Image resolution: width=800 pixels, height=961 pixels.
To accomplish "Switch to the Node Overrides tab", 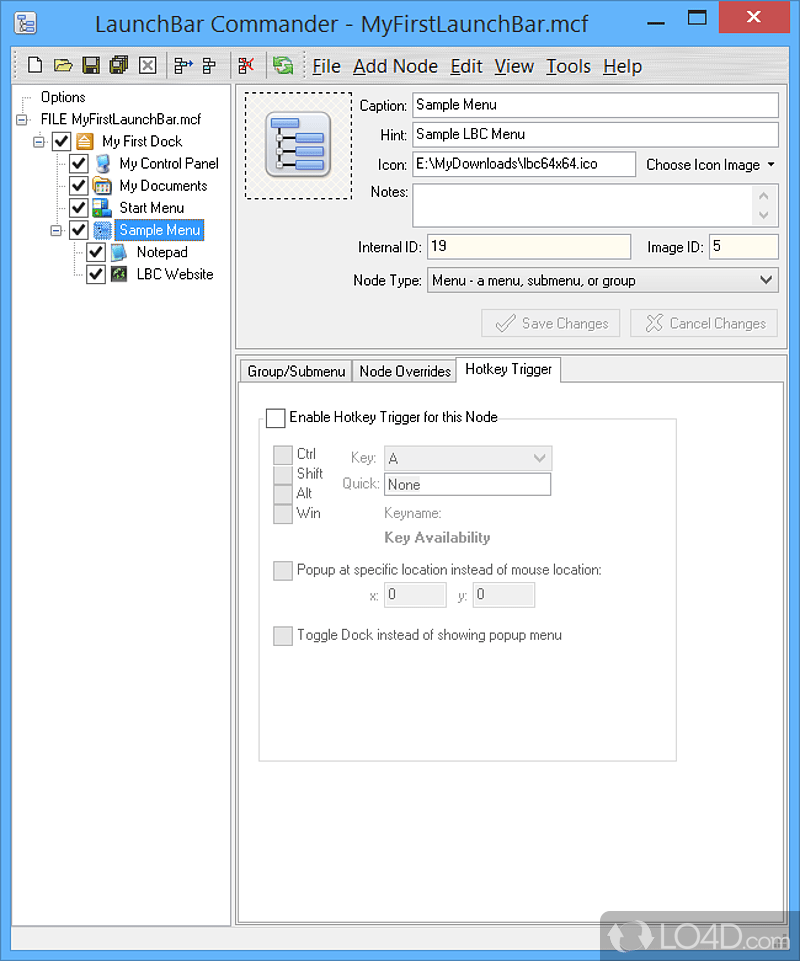I will tap(405, 371).
